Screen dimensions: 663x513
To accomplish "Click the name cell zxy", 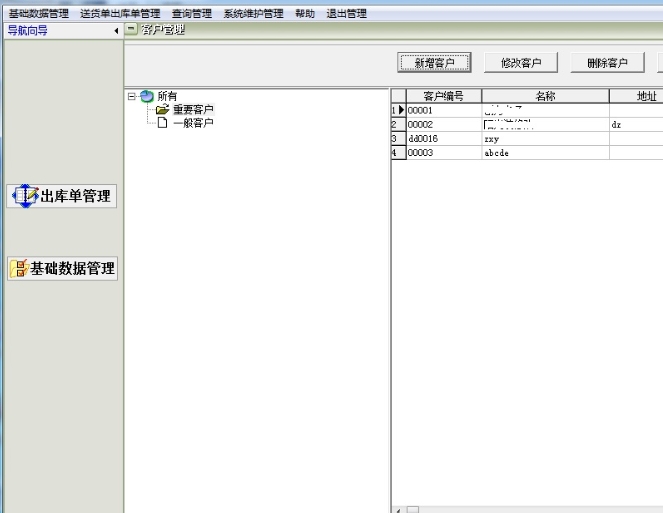I will coord(545,139).
